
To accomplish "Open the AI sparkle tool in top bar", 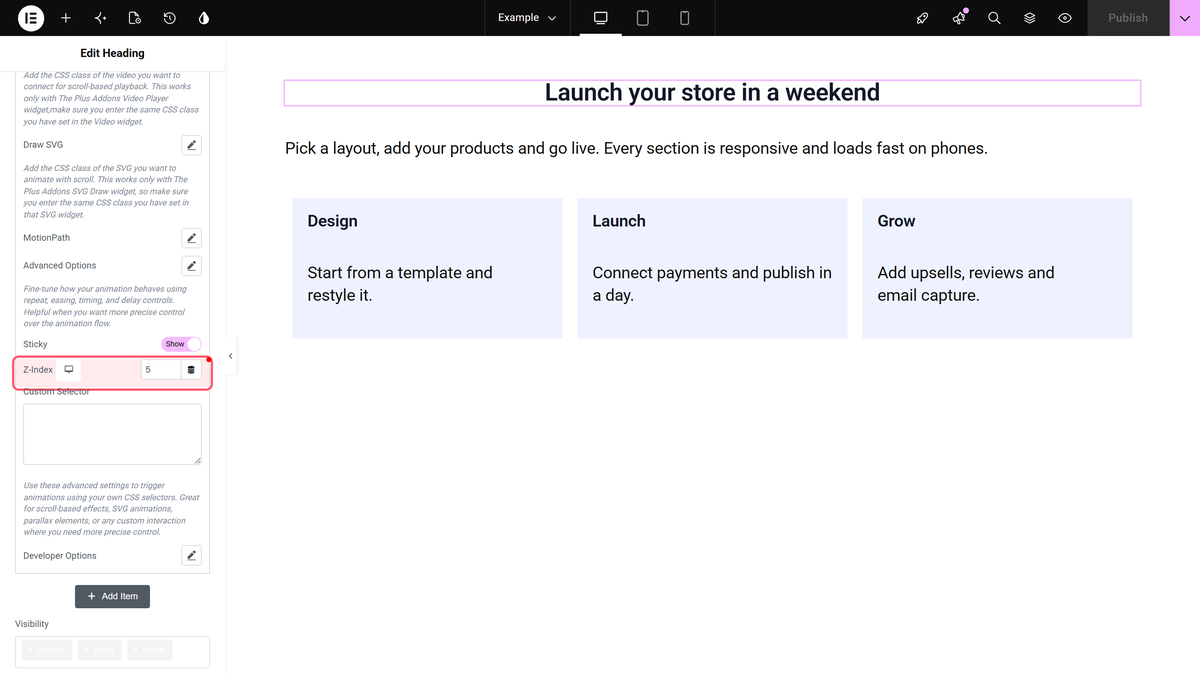I will tap(100, 18).
